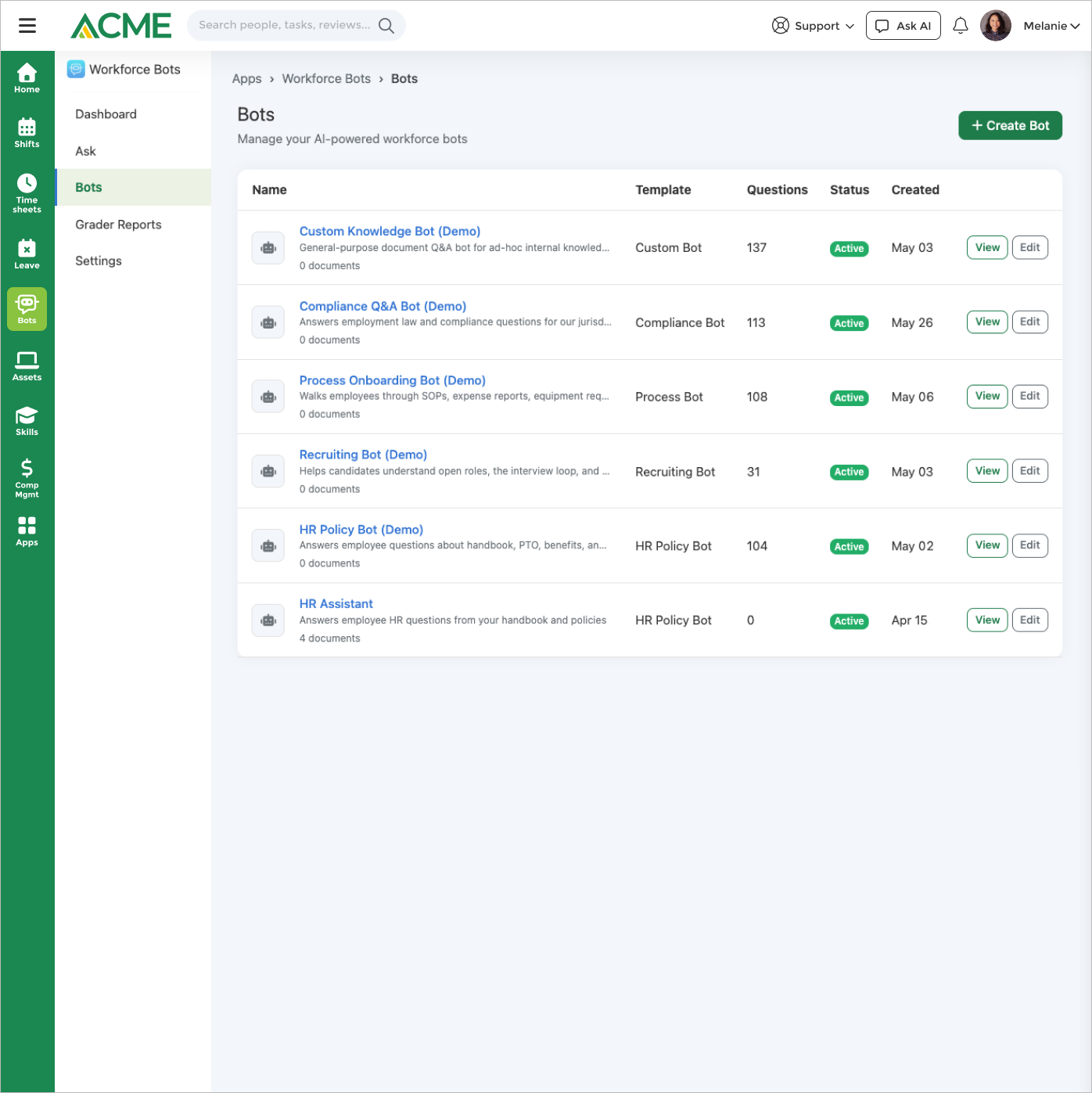Open Recruiting Bot (Demo) link
Screen dimensions: 1092x1093
pos(363,455)
